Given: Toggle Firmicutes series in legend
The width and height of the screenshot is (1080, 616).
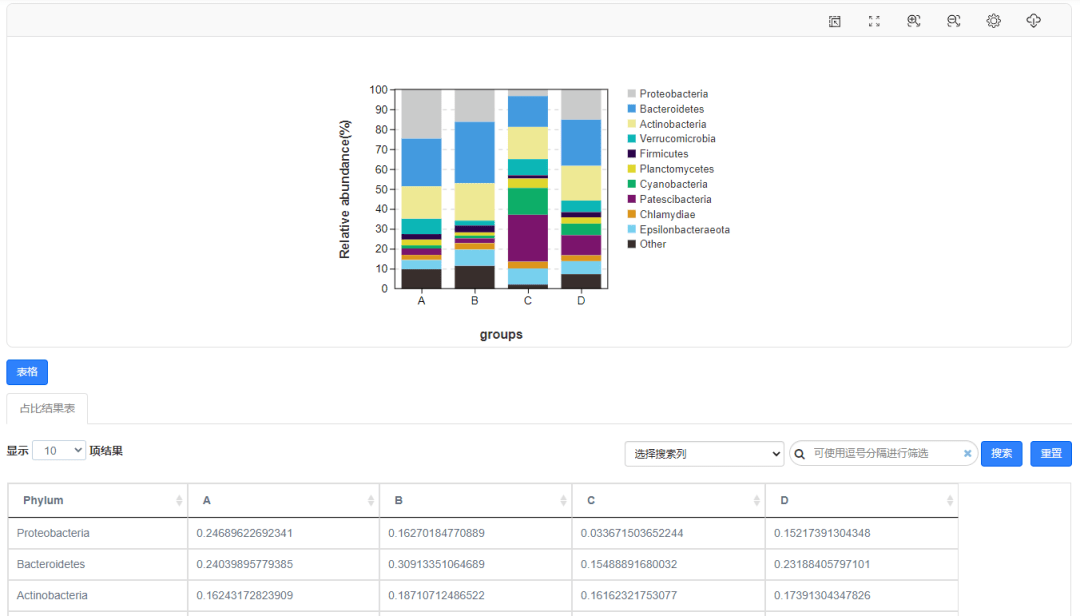Looking at the screenshot, I should click(663, 154).
